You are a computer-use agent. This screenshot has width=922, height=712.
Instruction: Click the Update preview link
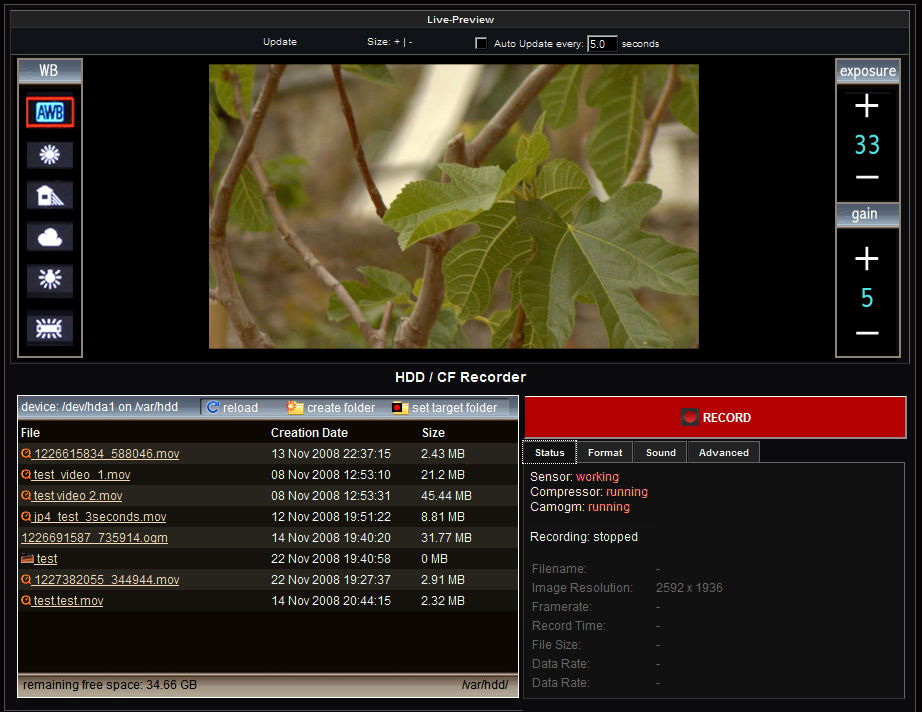click(x=280, y=42)
